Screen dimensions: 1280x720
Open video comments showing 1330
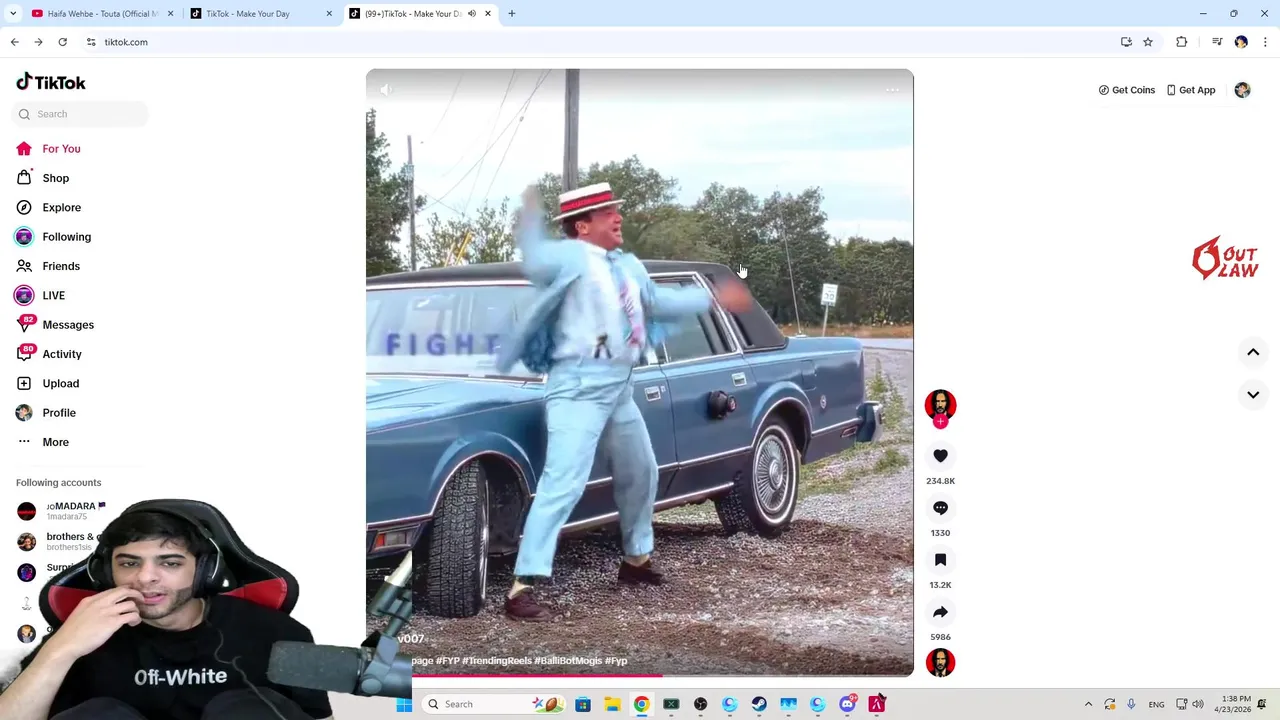(x=940, y=508)
